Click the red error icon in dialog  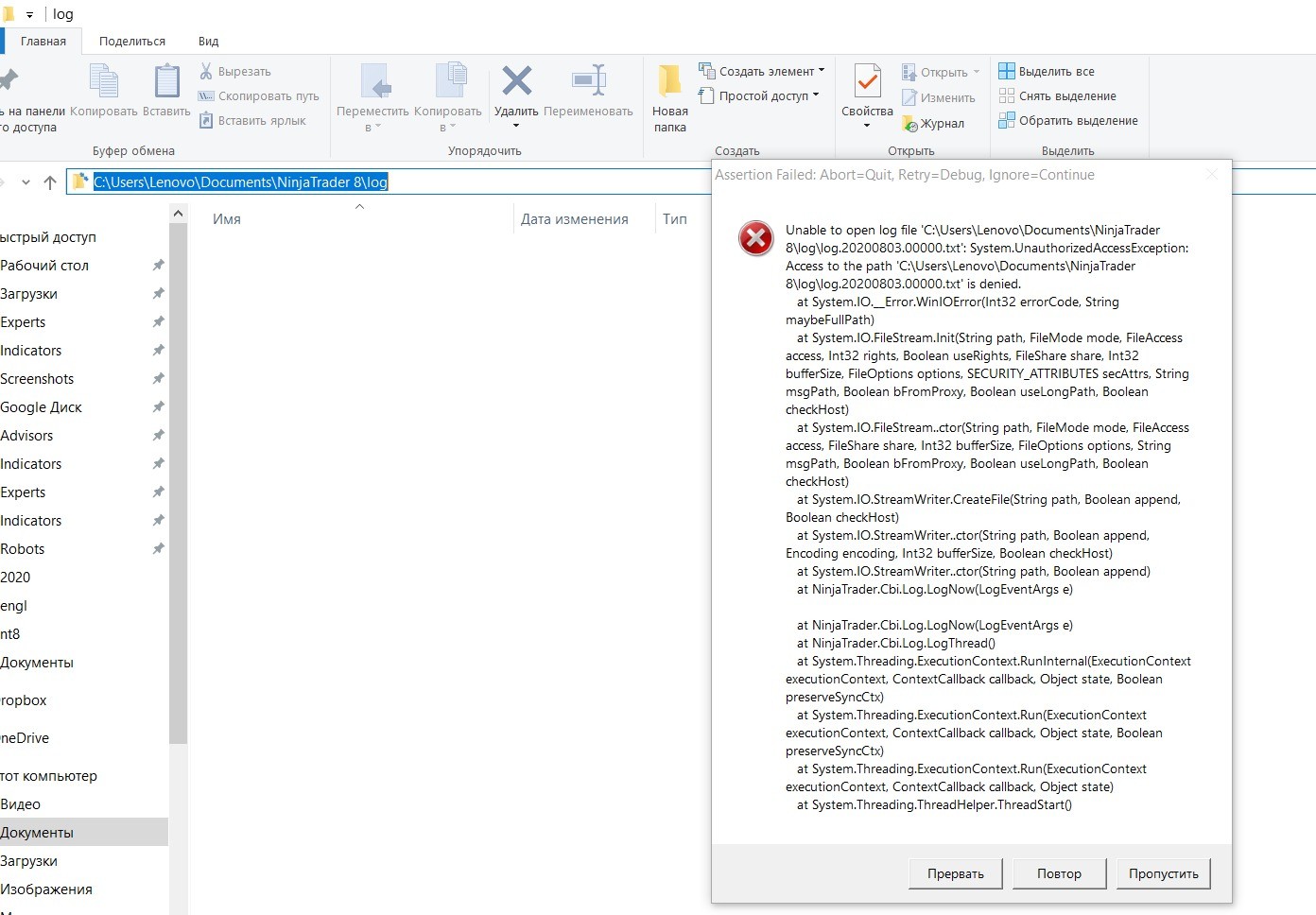[x=756, y=238]
